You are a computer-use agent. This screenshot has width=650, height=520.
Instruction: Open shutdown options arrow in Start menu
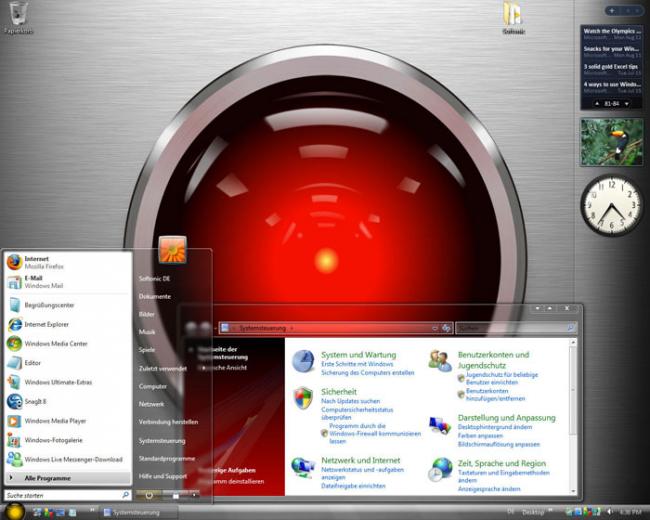194,495
